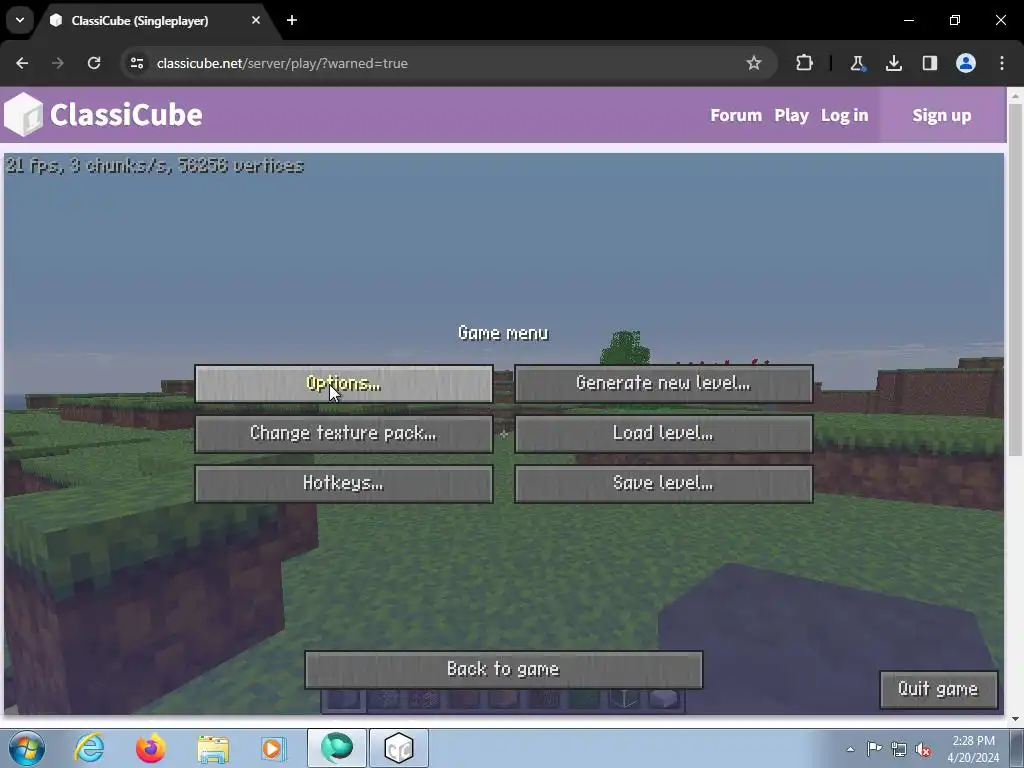Click the muted volume tray icon
Viewport: 1024px width, 768px height.
click(x=923, y=749)
